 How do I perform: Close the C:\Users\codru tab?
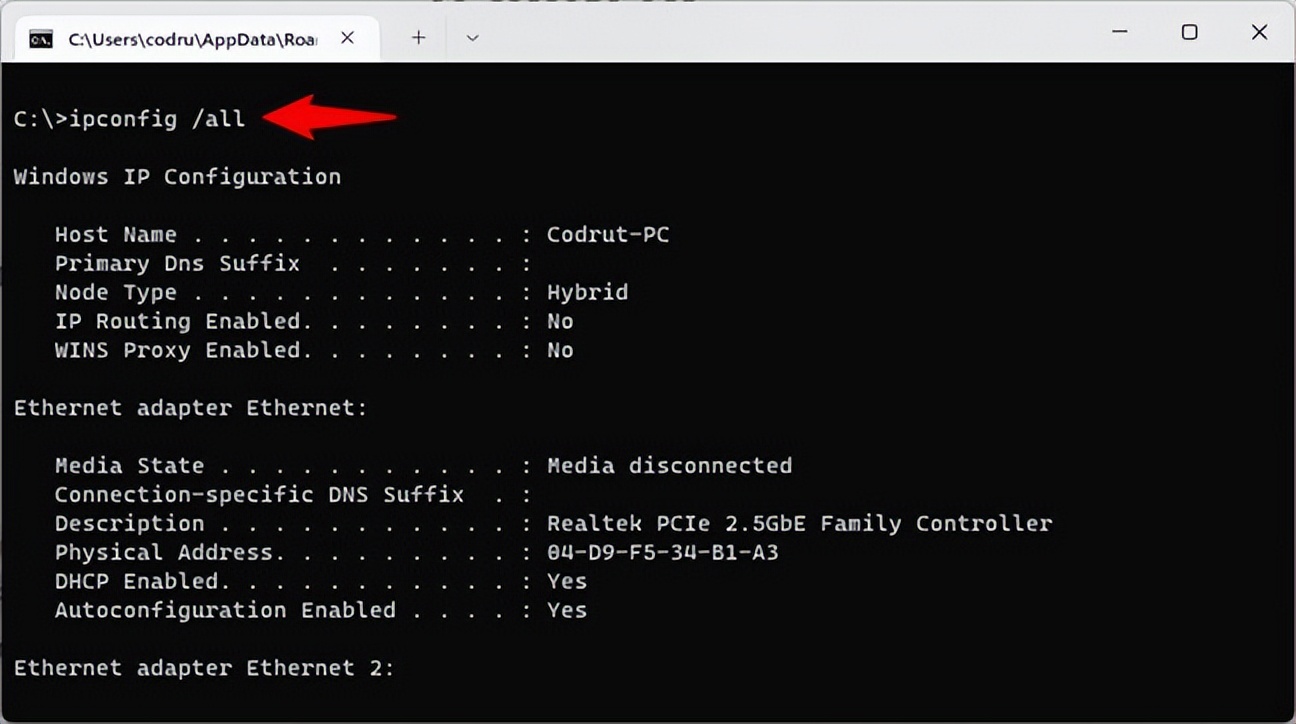coord(347,38)
